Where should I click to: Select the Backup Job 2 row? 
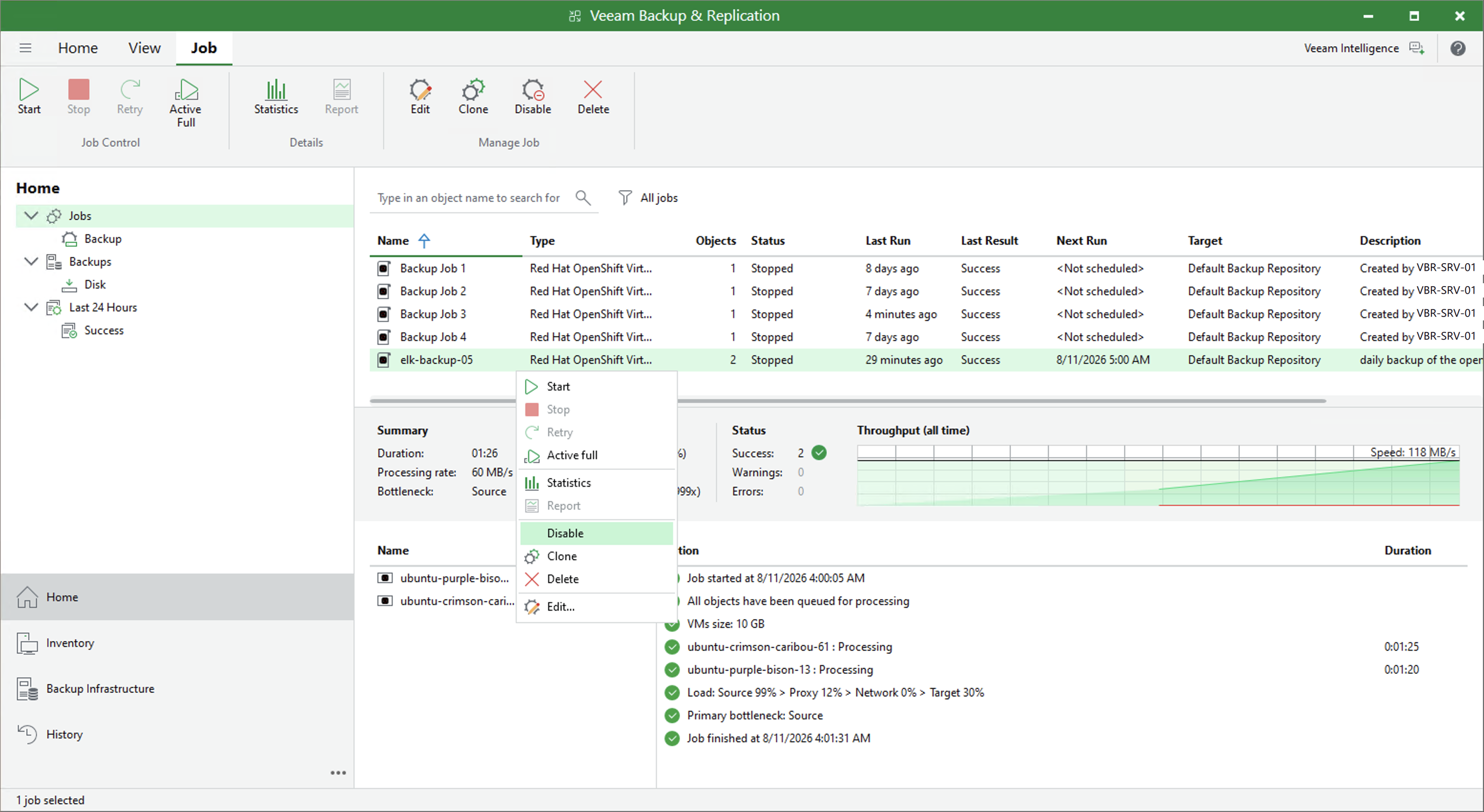[925, 291]
